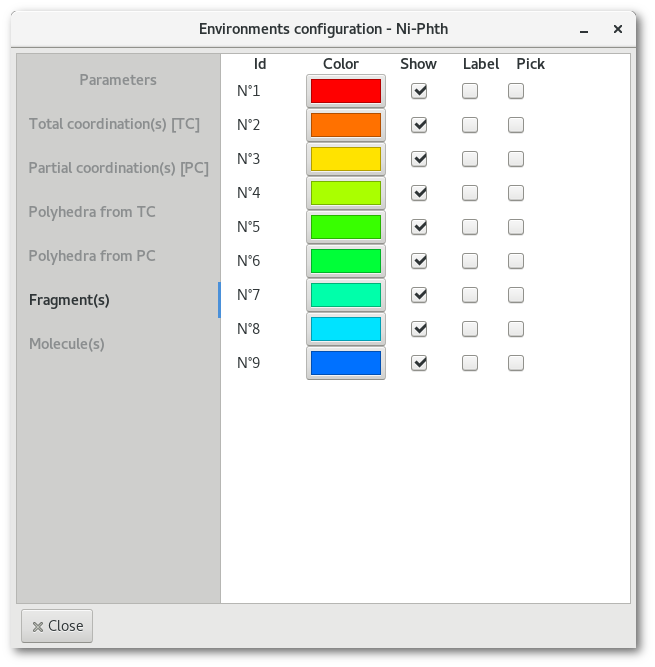The image size is (655, 667).
Task: Enable Pick checkbox for fragment N°3
Action: coord(516,159)
